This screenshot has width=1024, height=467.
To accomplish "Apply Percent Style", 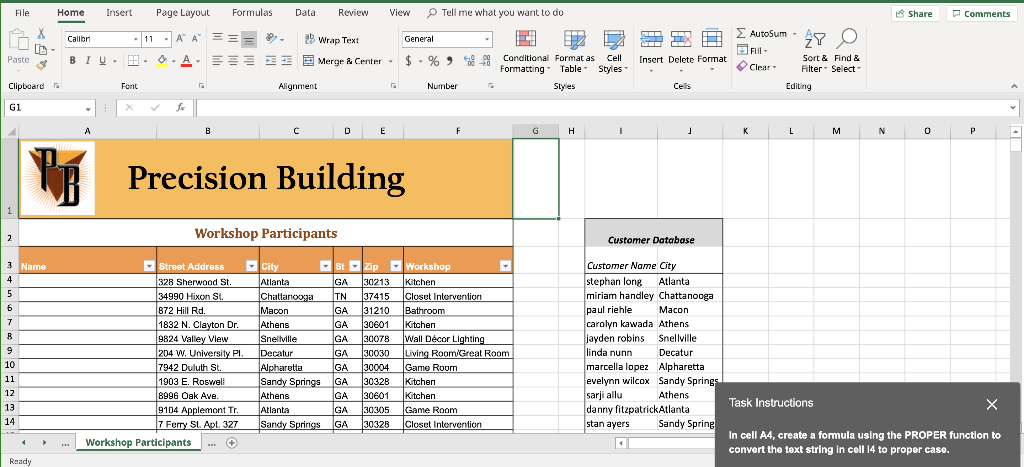I will pyautogui.click(x=434, y=61).
